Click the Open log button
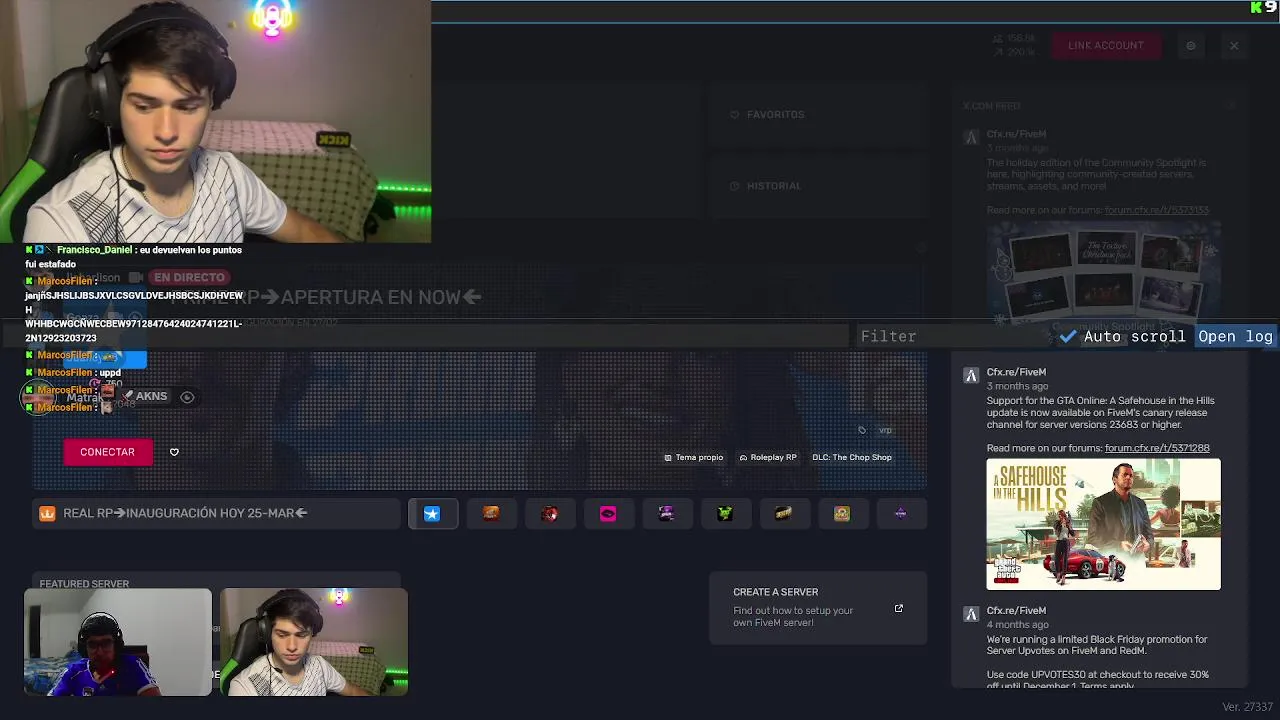 [x=1235, y=337]
